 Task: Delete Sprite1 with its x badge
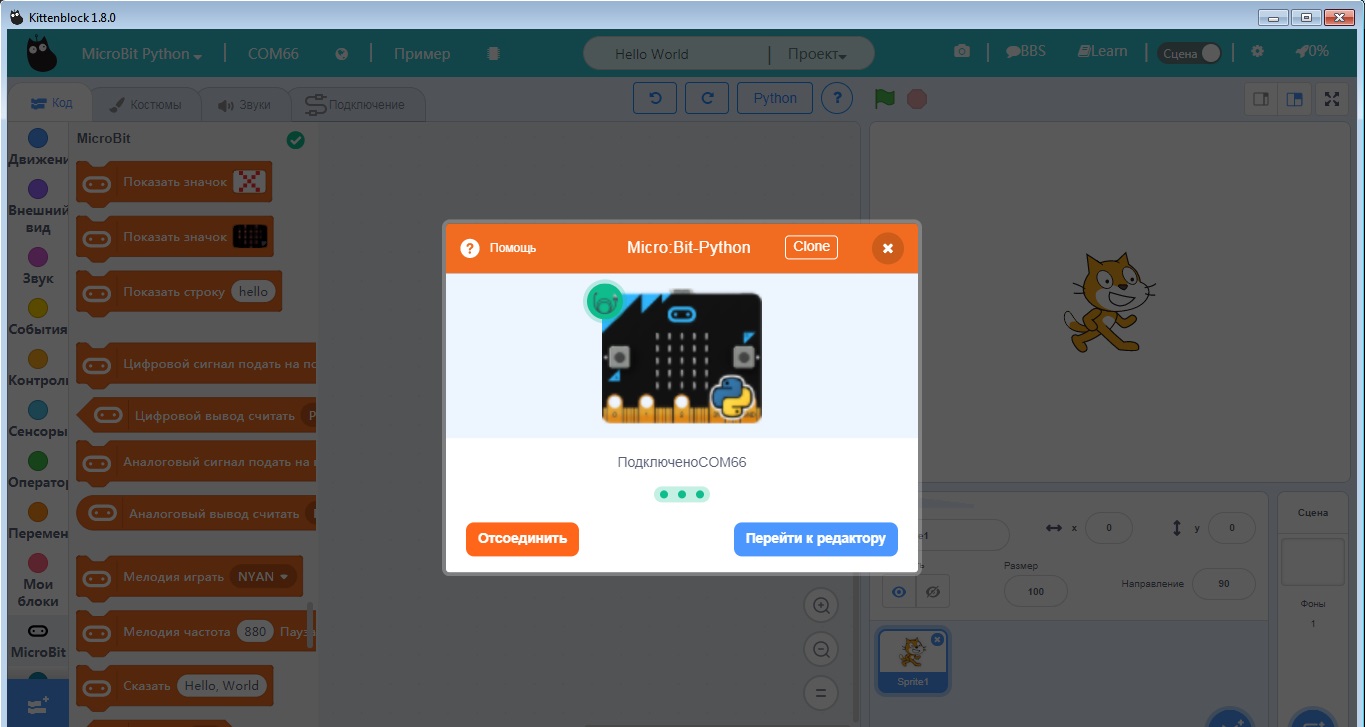(937, 639)
